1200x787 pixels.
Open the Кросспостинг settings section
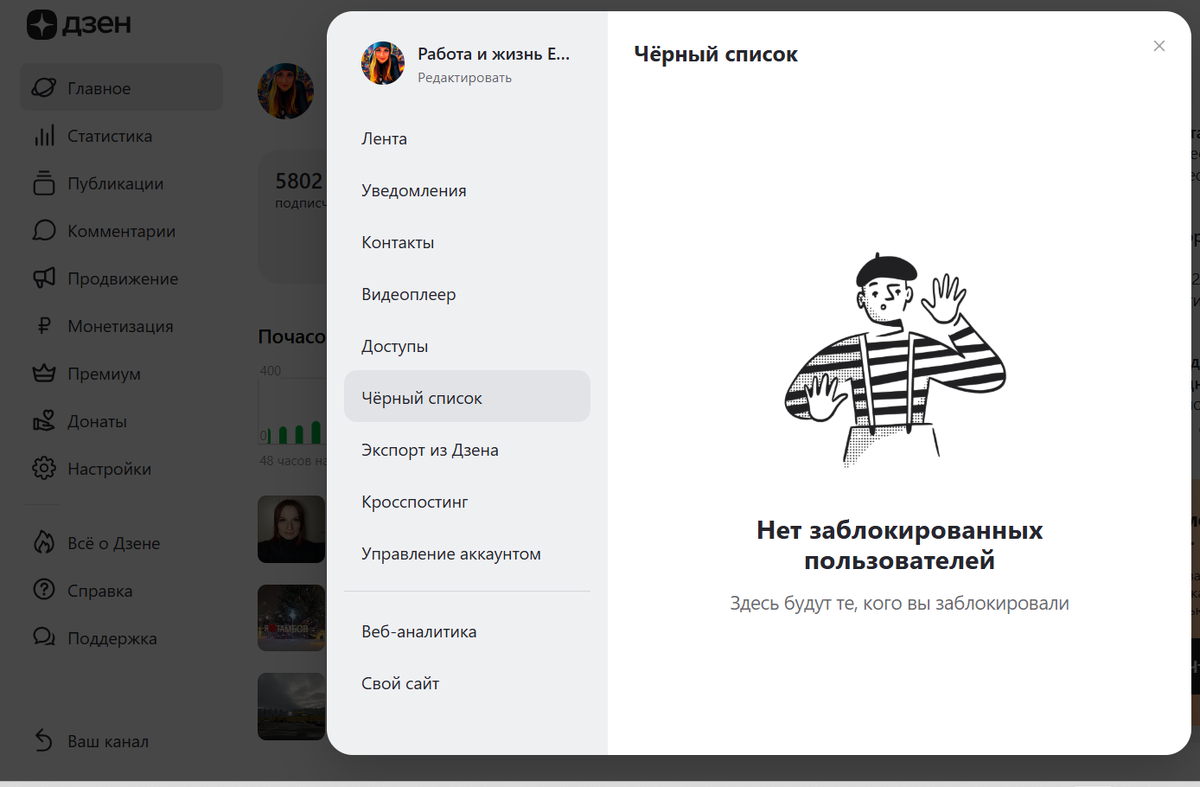(x=467, y=502)
